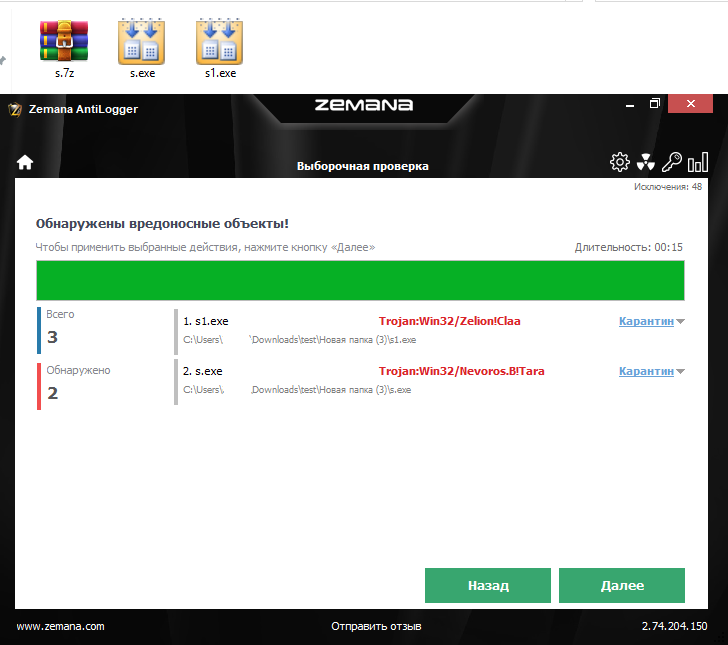Click the green scan progress bar

(x=360, y=280)
